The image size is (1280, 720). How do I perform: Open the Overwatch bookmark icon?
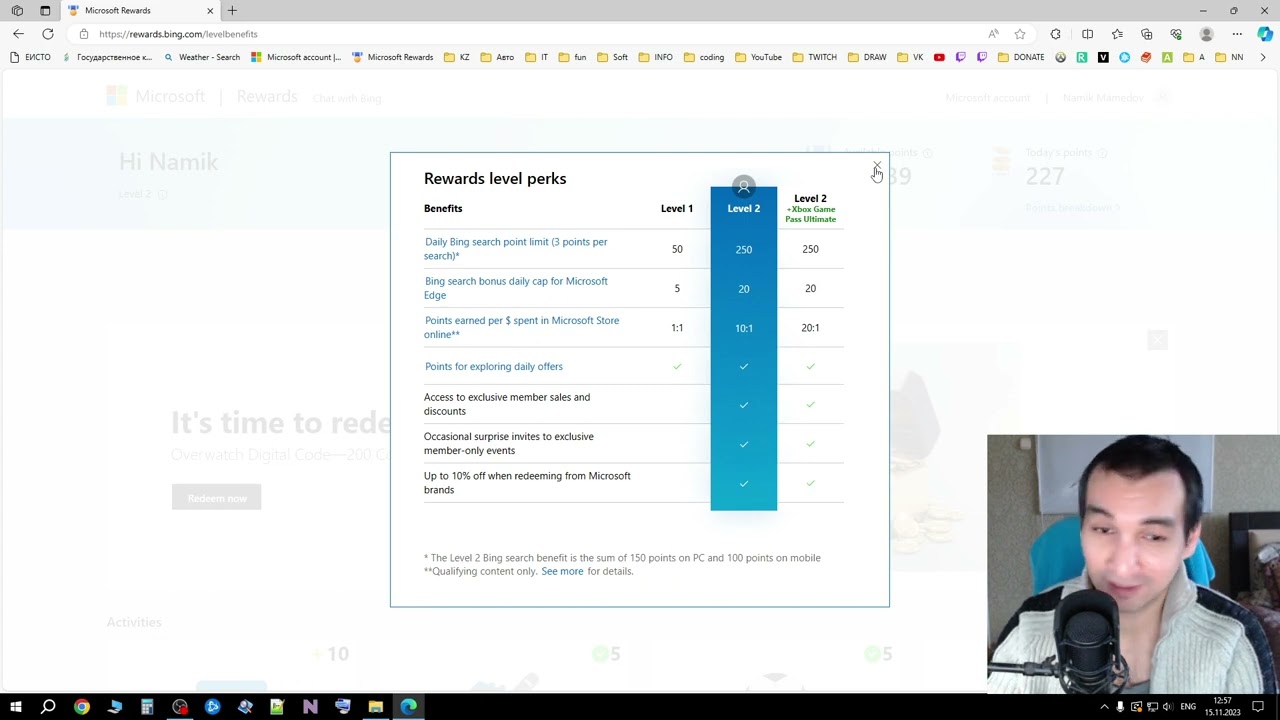1060,57
